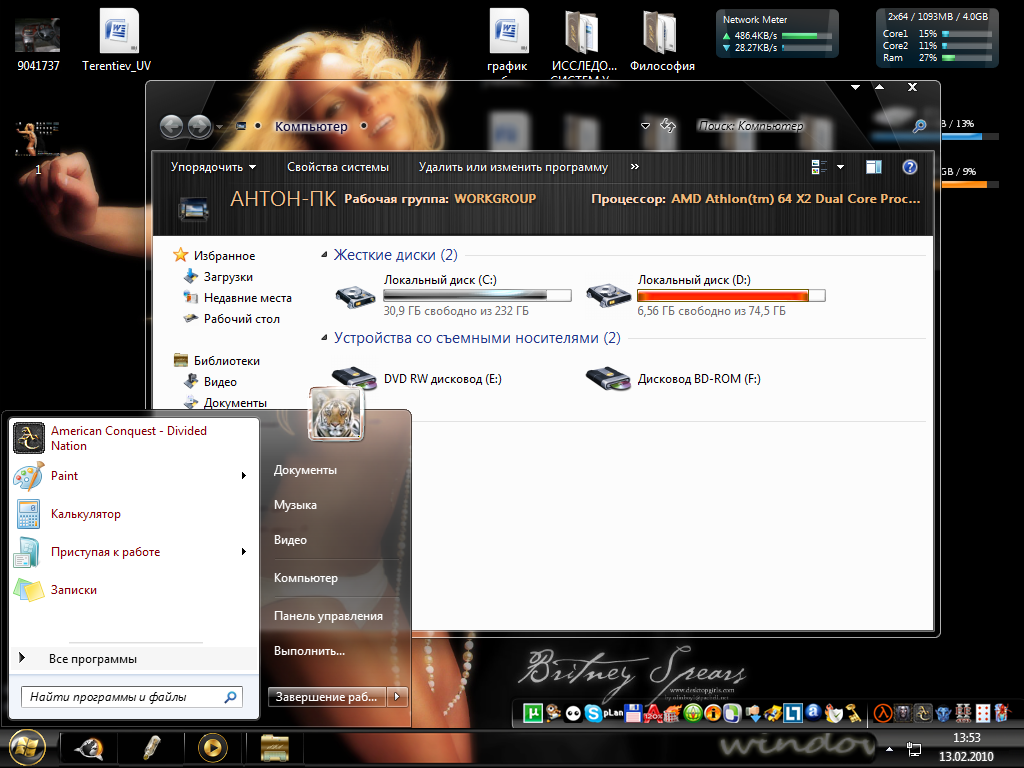The image size is (1024, 768).
Task: Expand Paint recent files arrow
Action: [244, 475]
